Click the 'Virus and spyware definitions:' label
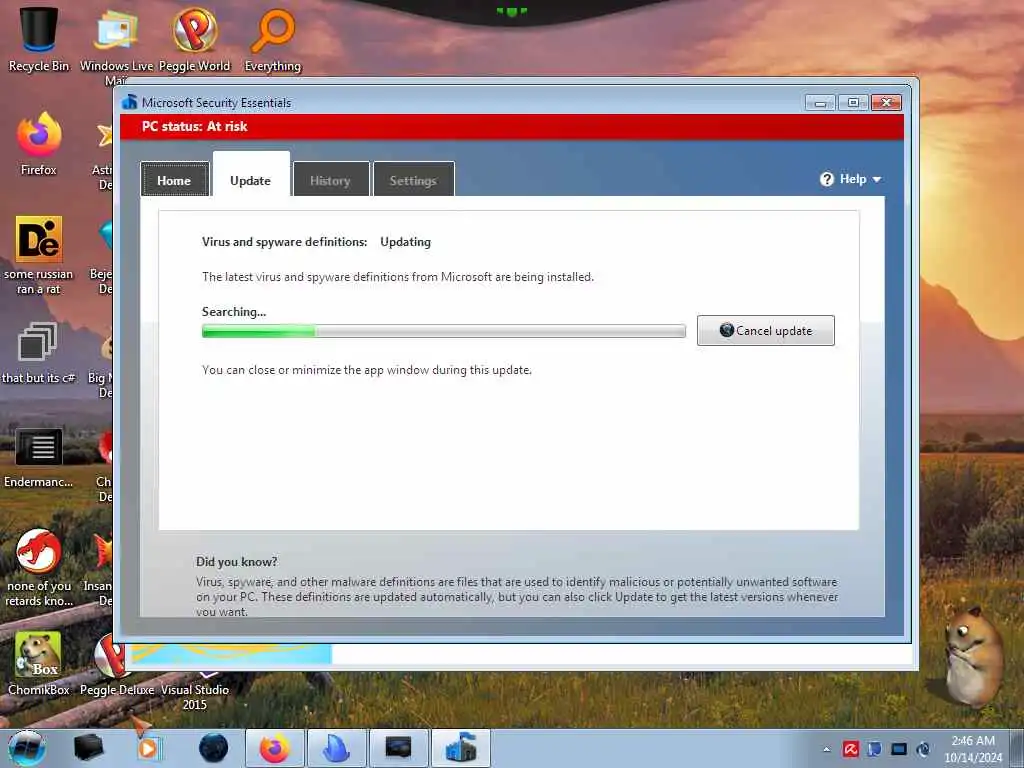This screenshot has height=768, width=1024. pos(284,242)
